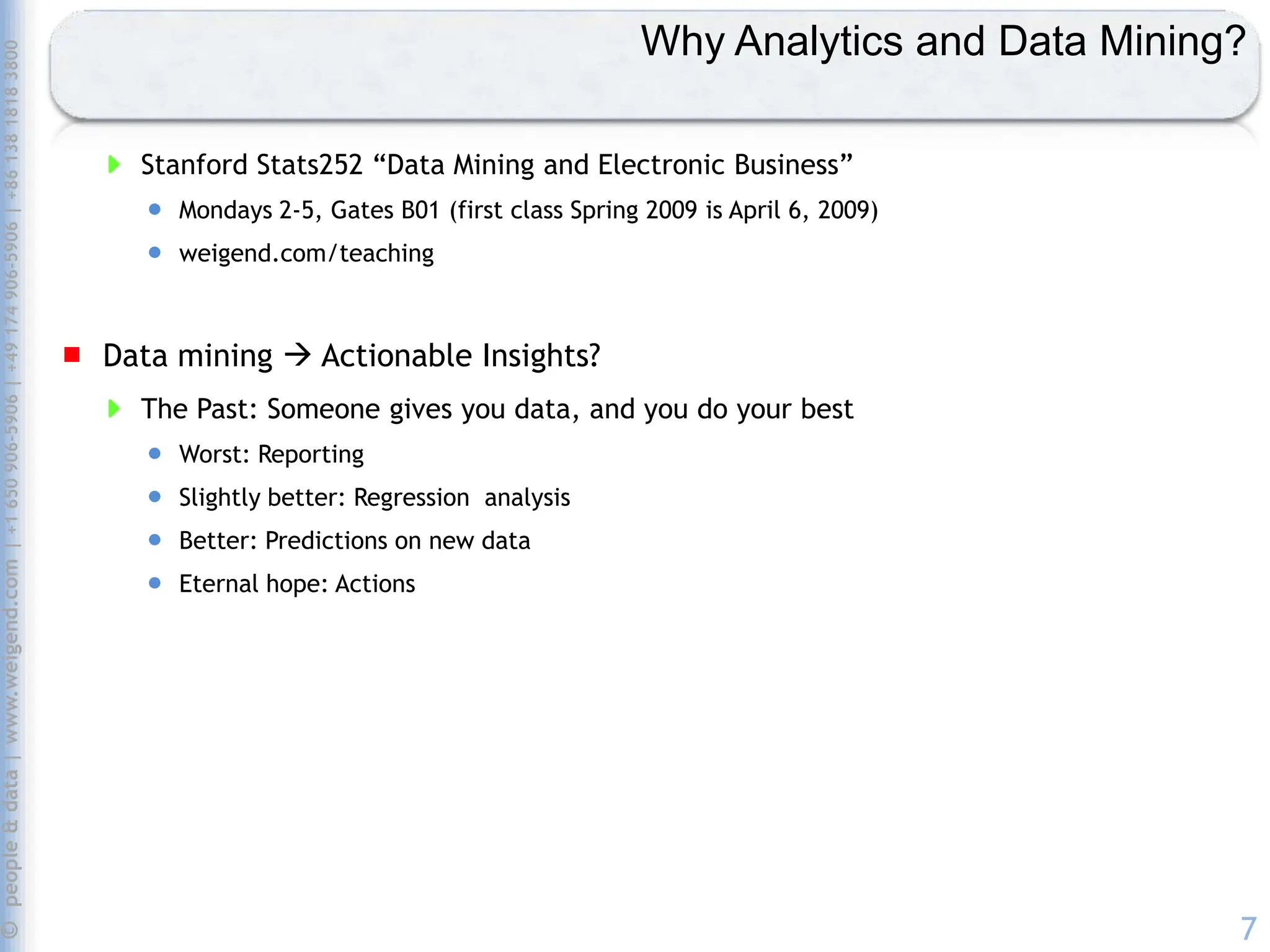Click the blue bullet before Mondays 2-5
1270x952 pixels.
[155, 210]
